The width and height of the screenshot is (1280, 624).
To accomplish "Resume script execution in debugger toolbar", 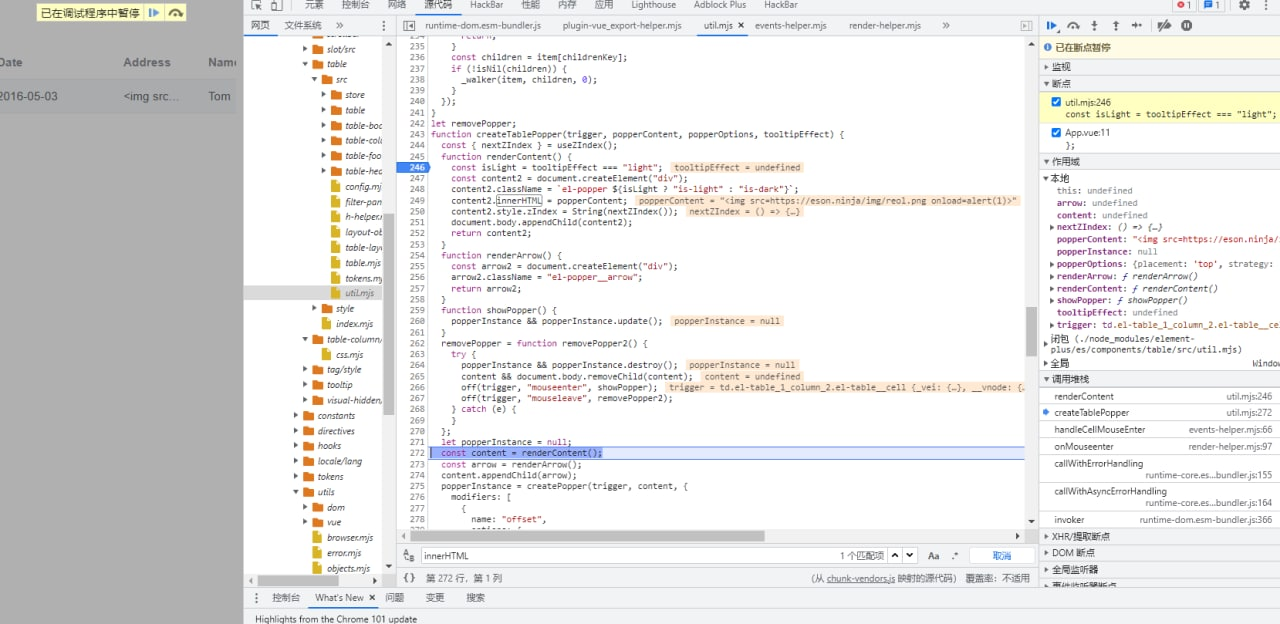I will coord(1052,26).
